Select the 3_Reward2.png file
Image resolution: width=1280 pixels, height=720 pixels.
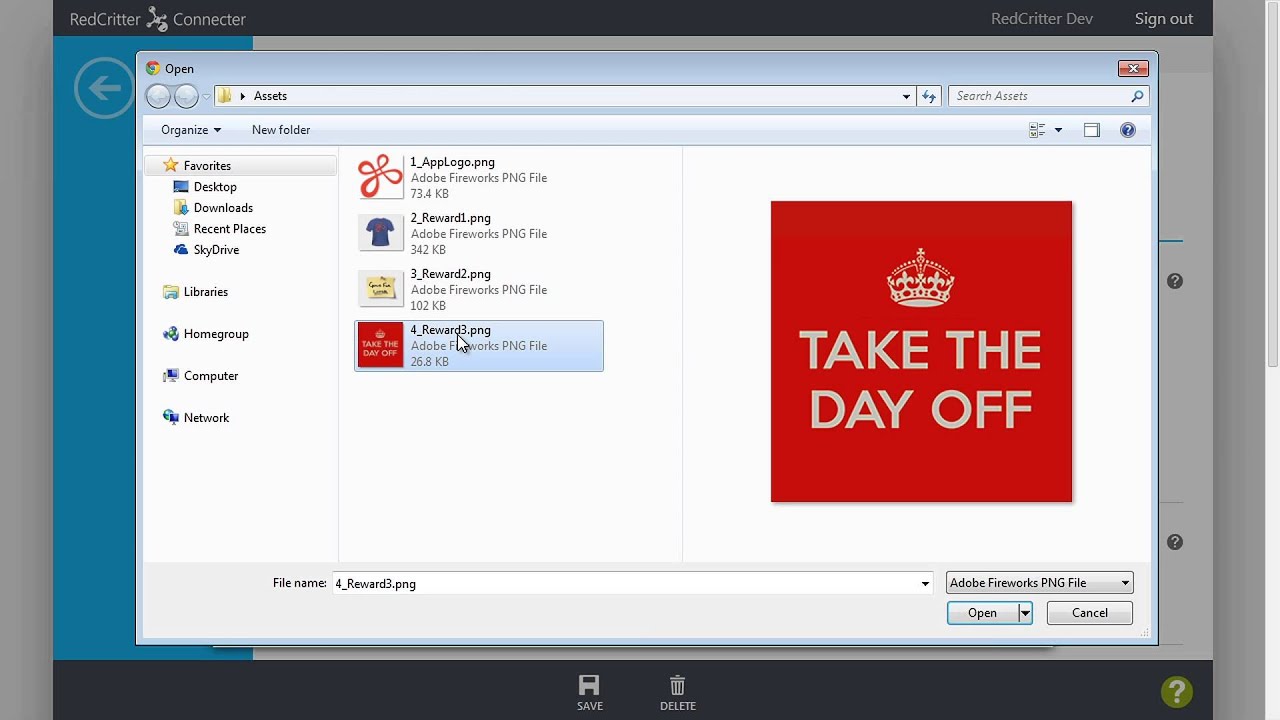pos(479,290)
